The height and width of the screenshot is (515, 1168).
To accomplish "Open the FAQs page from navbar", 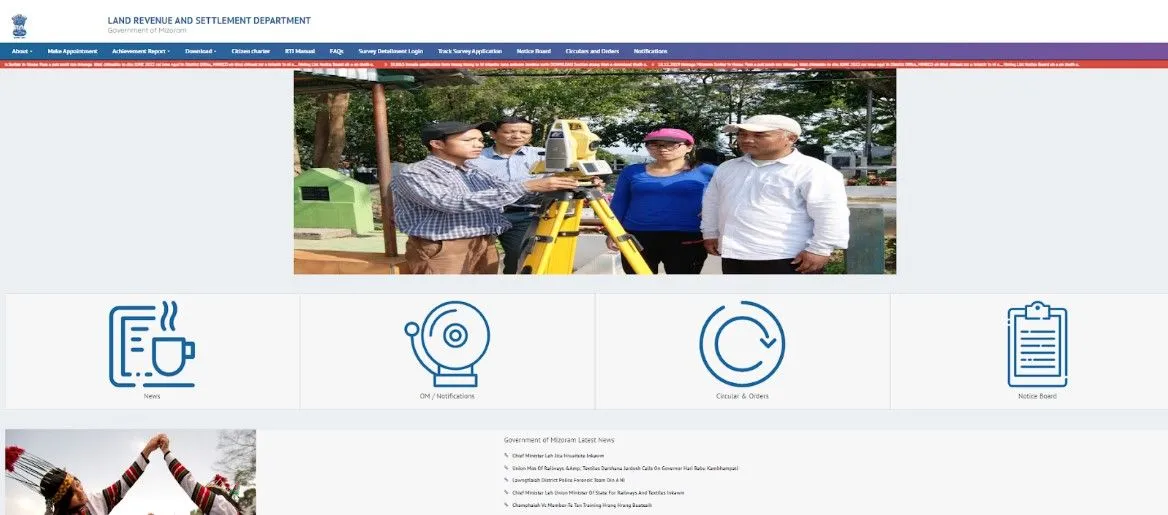I will point(336,51).
